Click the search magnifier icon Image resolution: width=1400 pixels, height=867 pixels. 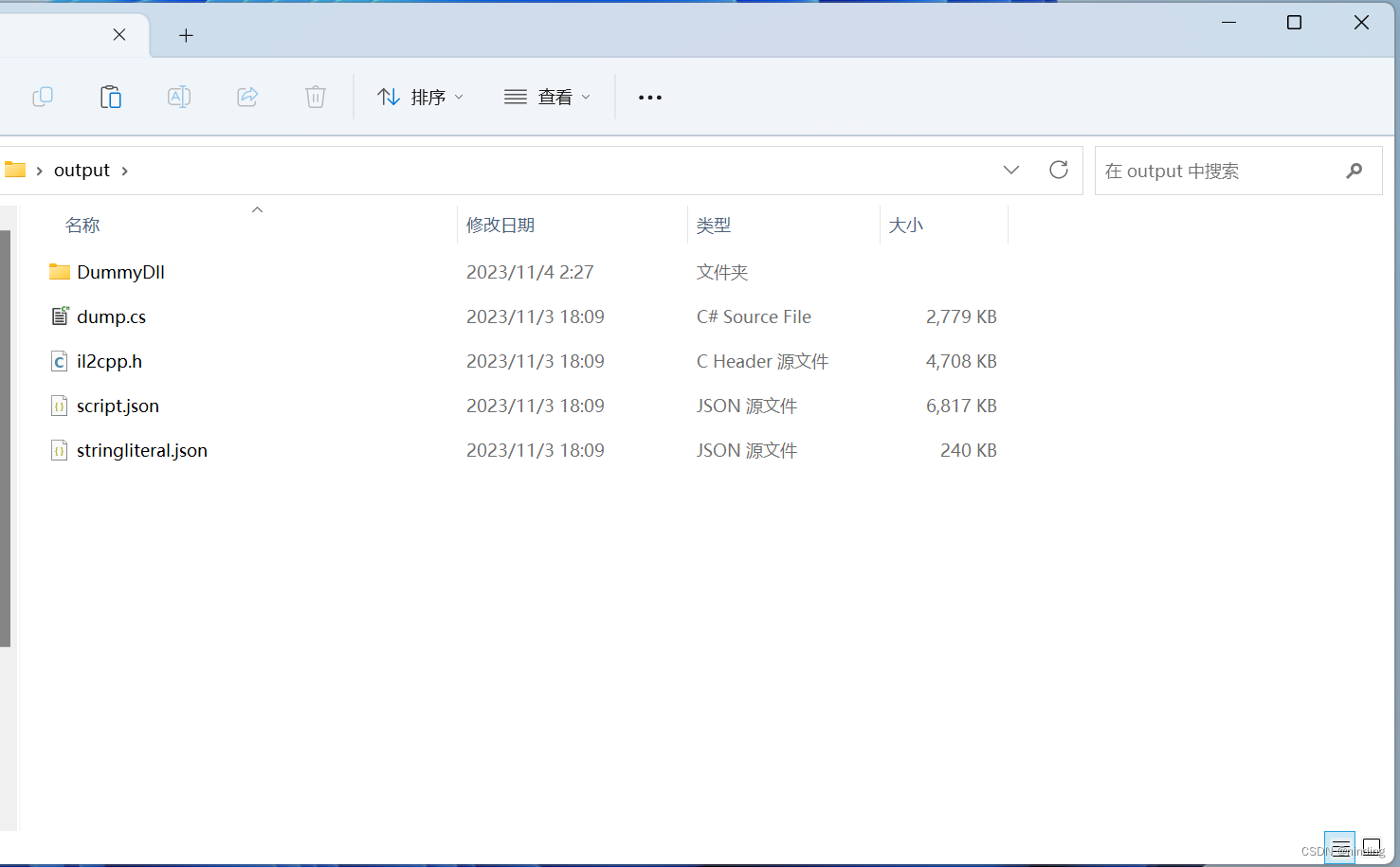1355,171
